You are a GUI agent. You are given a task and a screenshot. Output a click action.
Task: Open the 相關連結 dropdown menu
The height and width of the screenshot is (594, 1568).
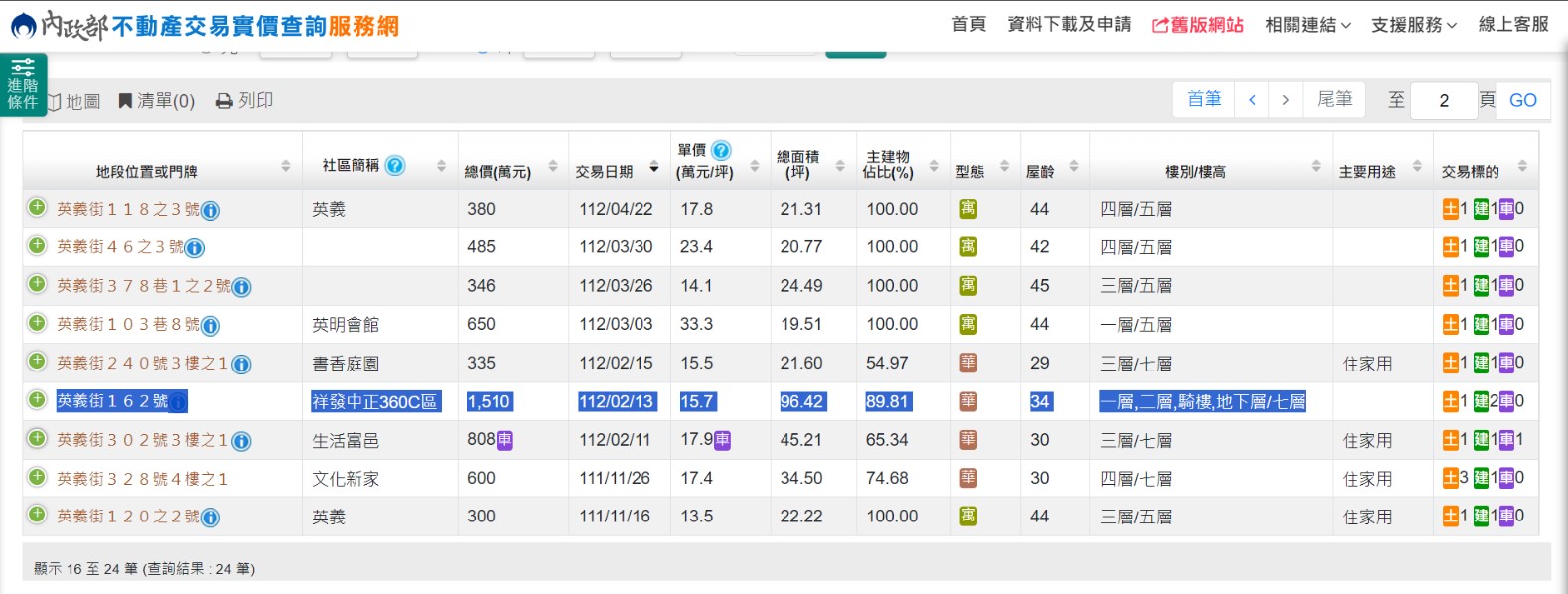[x=1307, y=25]
